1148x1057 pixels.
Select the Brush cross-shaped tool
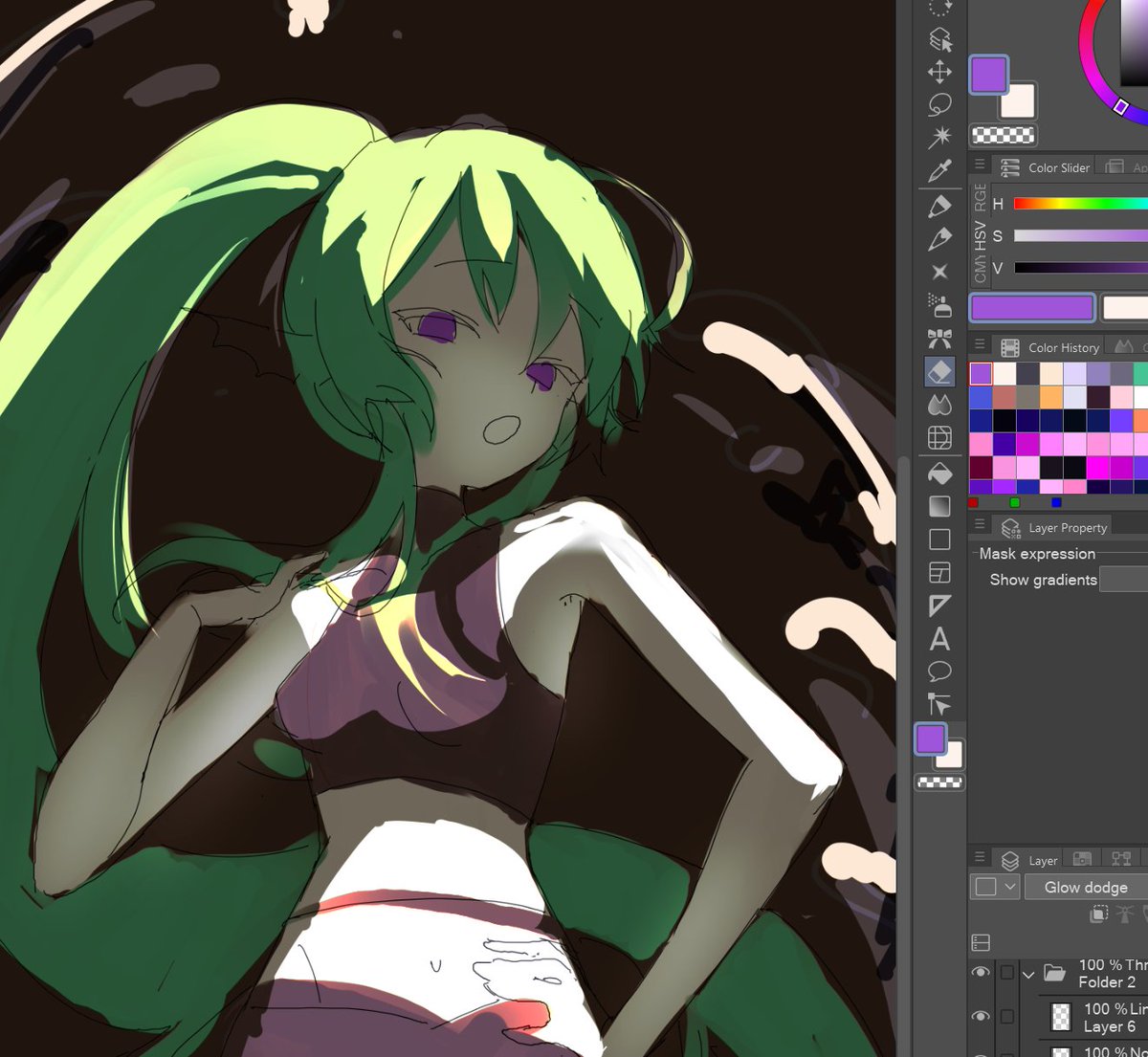[x=940, y=272]
